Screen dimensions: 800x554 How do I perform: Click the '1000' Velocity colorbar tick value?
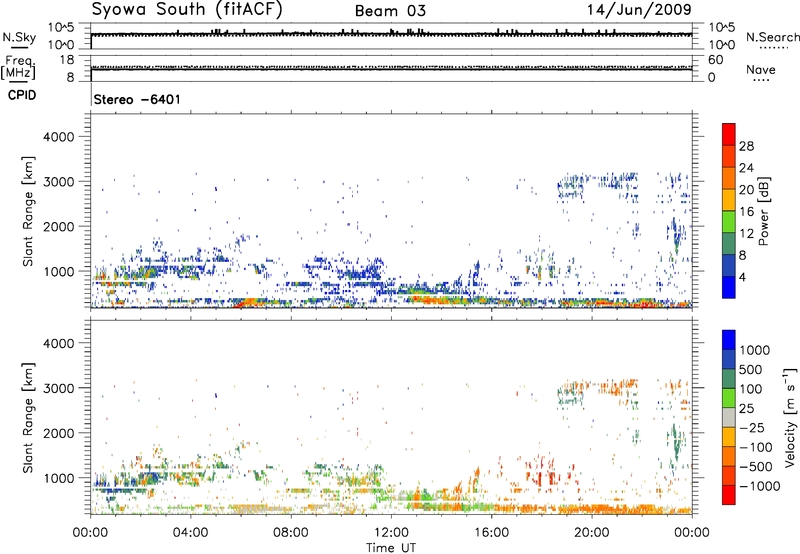tap(755, 350)
